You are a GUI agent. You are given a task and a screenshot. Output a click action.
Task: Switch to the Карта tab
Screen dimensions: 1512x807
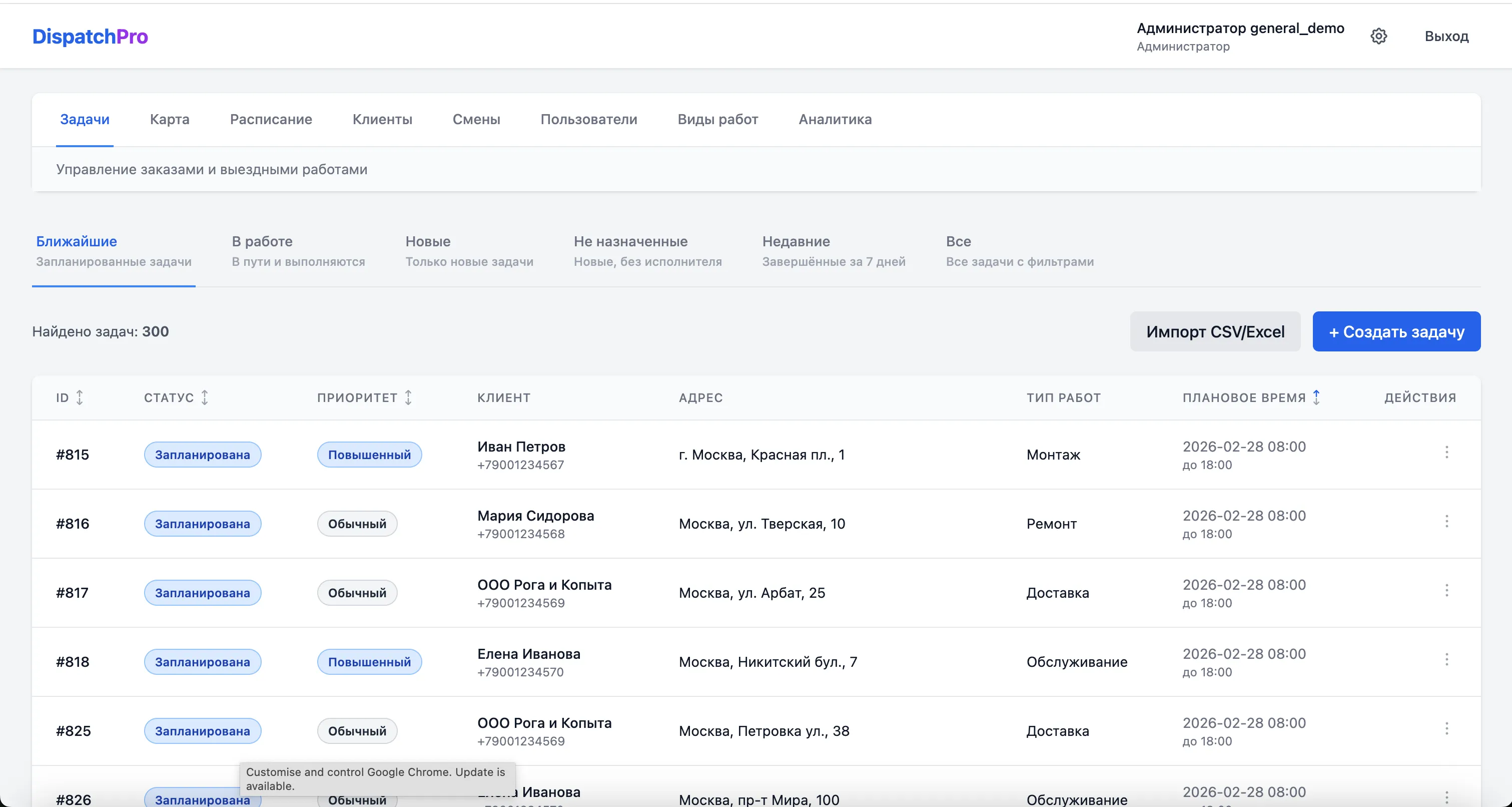tap(169, 119)
